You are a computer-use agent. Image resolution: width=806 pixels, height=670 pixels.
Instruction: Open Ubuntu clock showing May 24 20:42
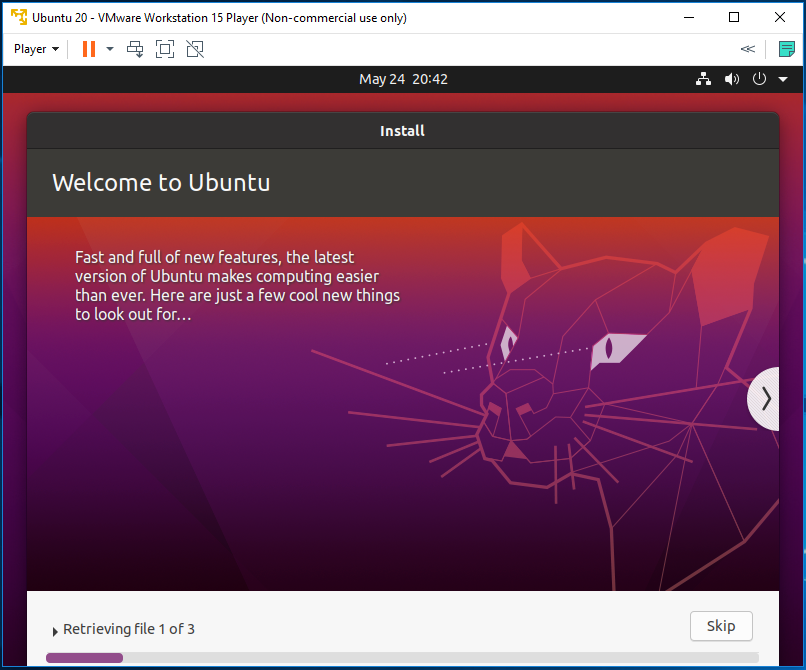click(x=403, y=79)
